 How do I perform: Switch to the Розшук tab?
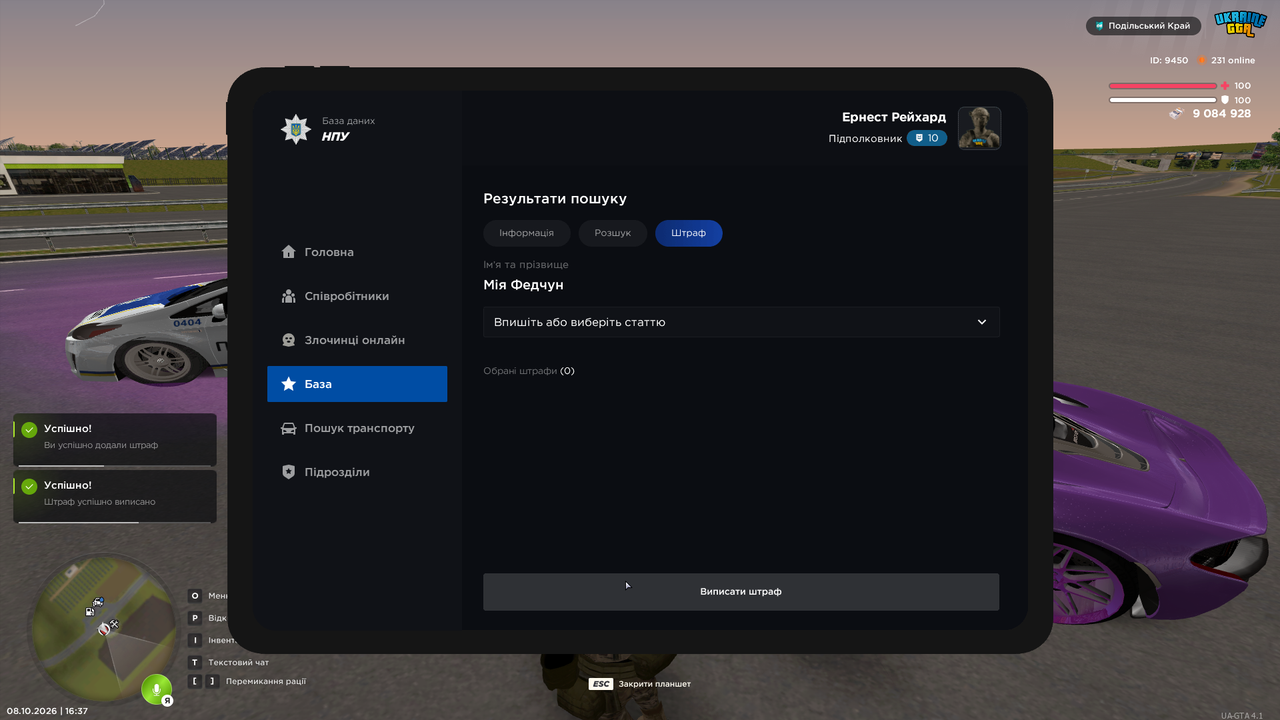point(613,233)
